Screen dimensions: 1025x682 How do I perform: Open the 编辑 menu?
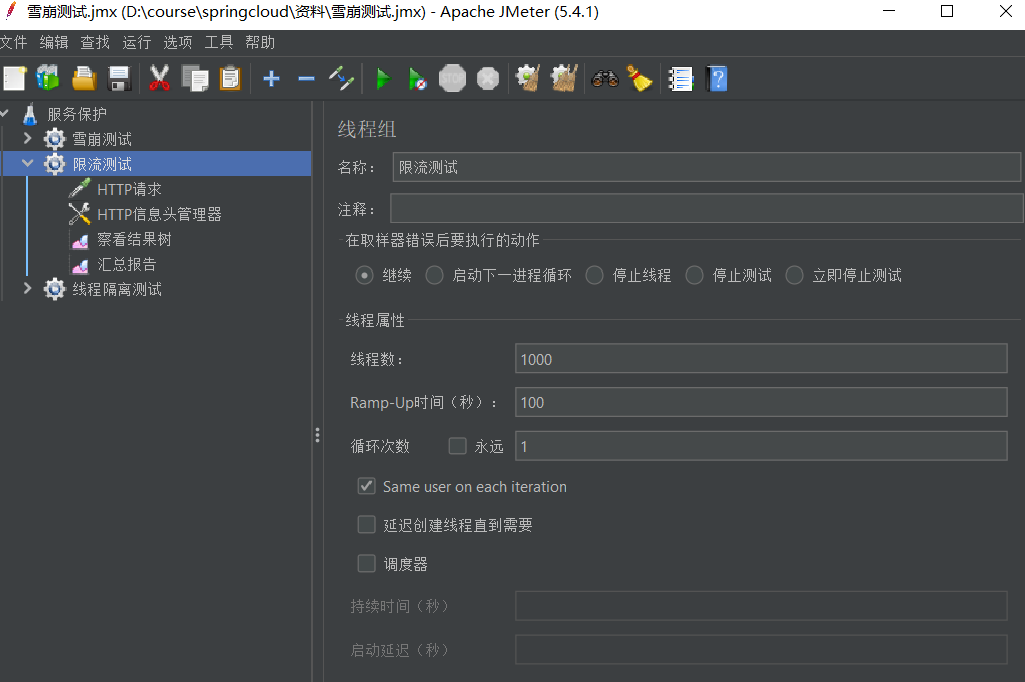(x=54, y=43)
